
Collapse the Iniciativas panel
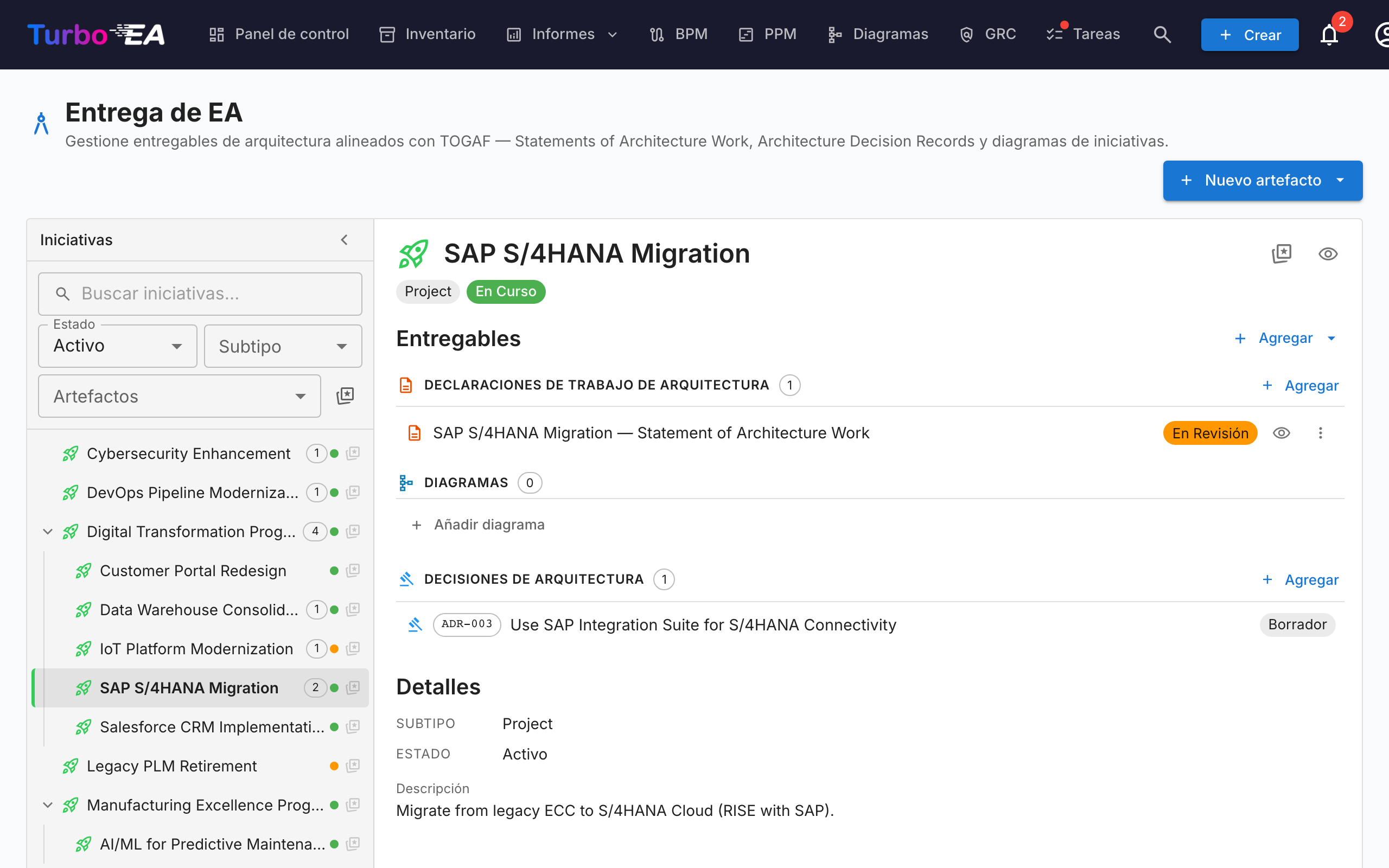click(x=345, y=240)
